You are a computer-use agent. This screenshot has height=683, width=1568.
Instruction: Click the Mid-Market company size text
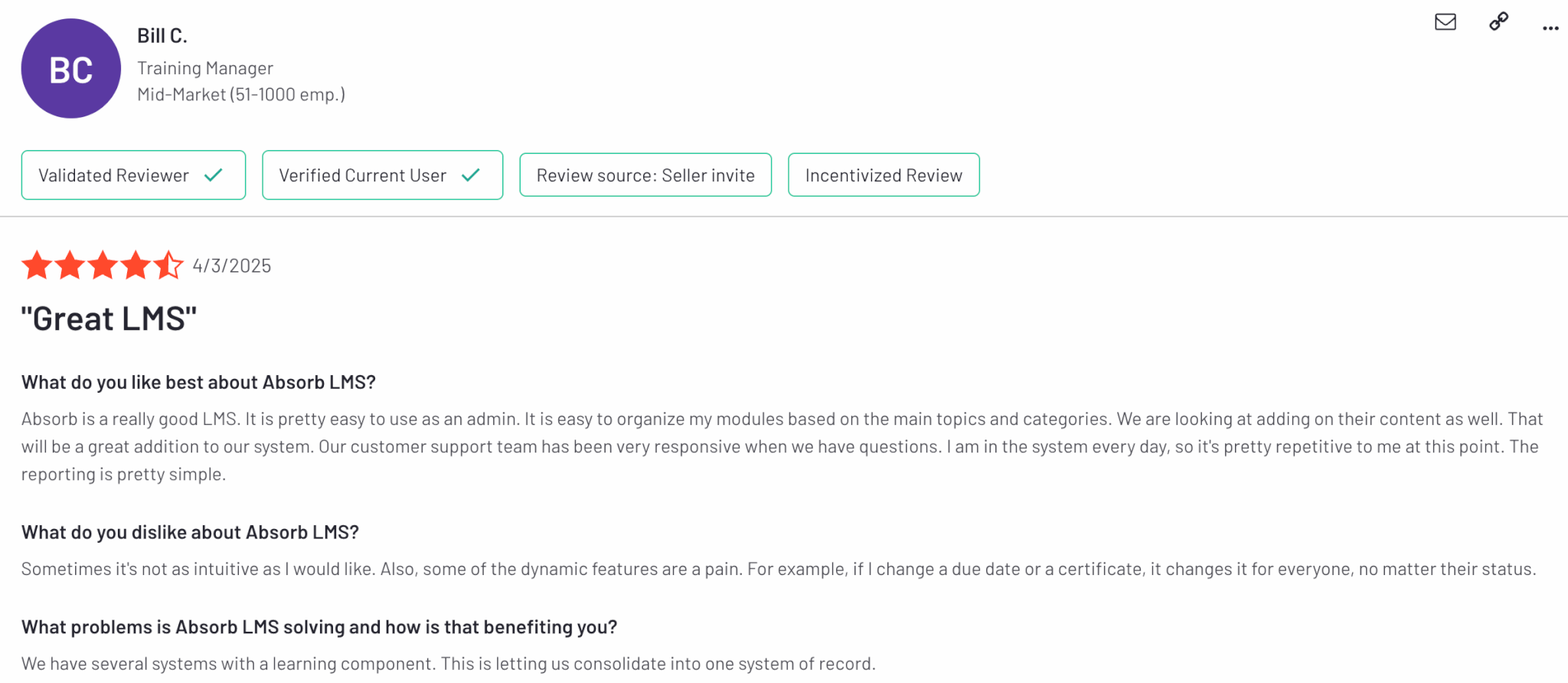coord(241,94)
